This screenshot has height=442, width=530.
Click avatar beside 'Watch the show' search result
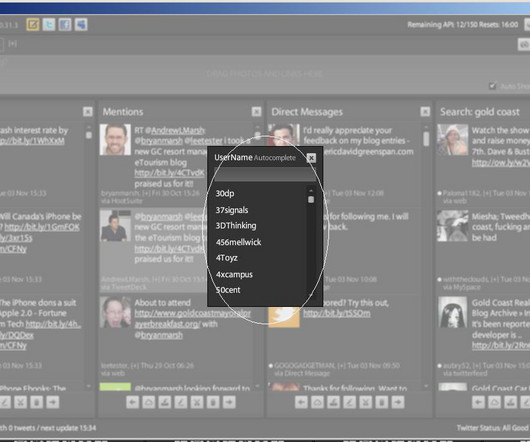coord(452,140)
